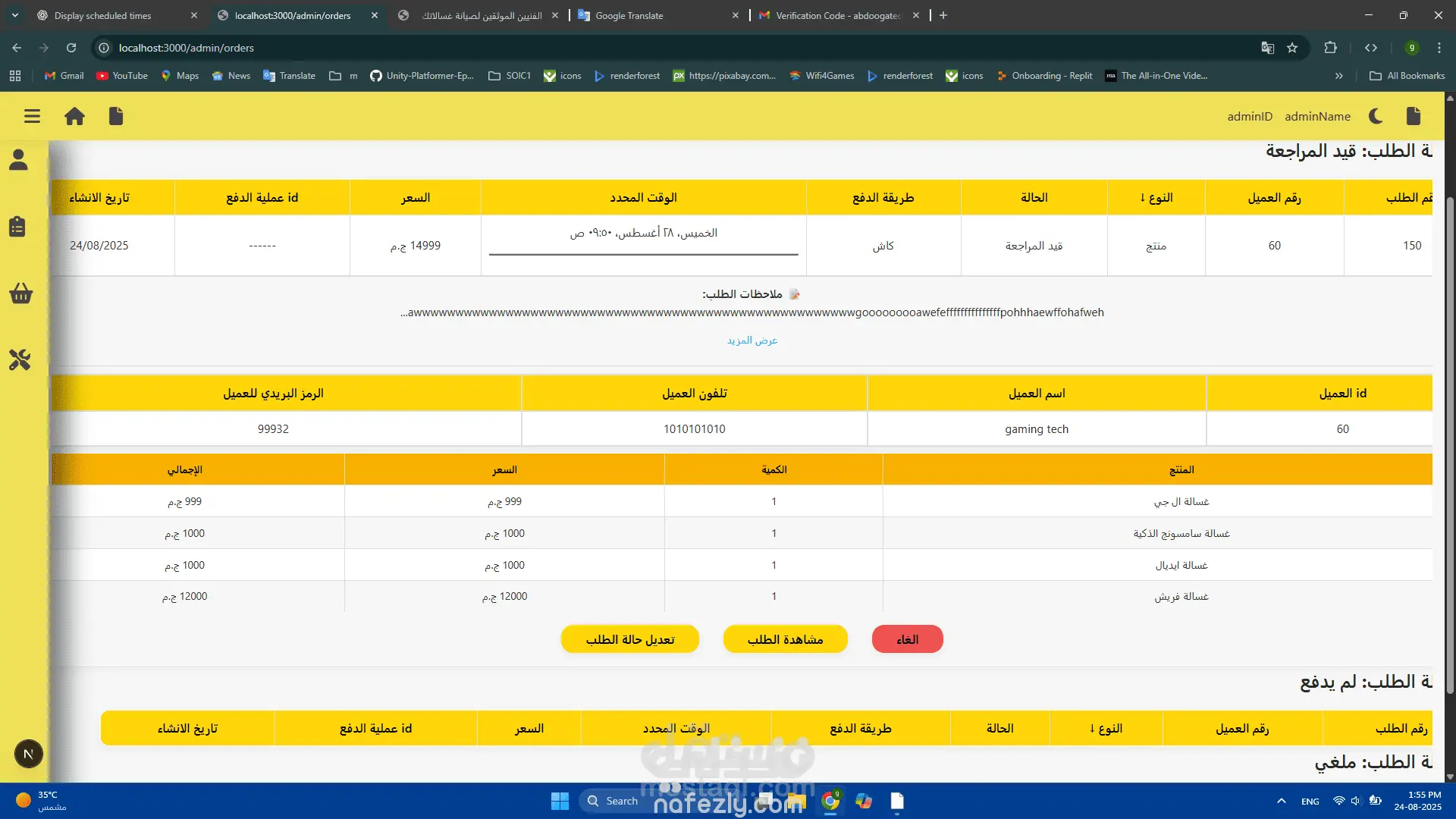Open browser extensions puzzle icon

(x=1330, y=48)
